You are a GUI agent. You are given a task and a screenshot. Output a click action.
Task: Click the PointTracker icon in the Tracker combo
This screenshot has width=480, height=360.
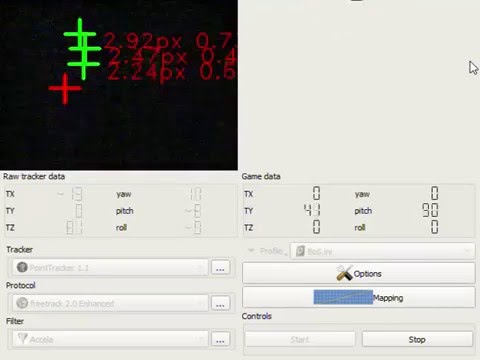click(x=22, y=267)
